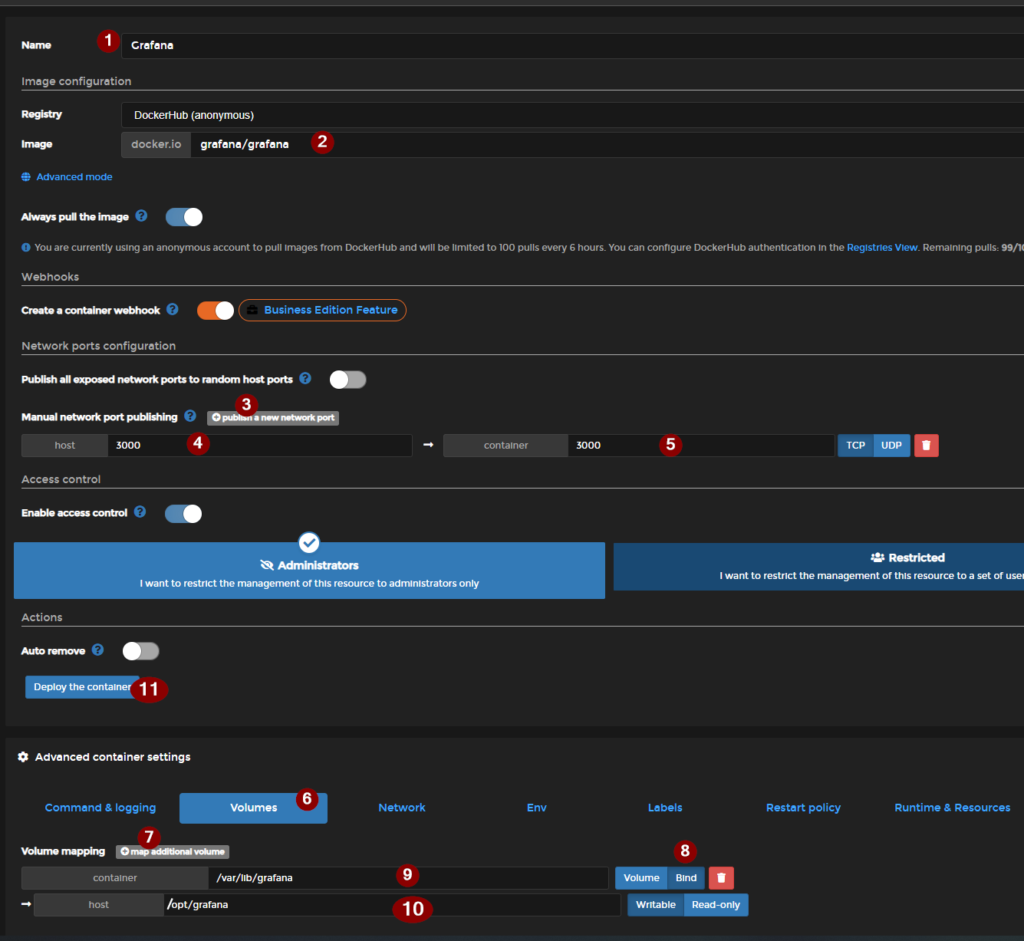This screenshot has width=1024, height=941.
Task: Click Deploy the container button
Action: tap(82, 687)
